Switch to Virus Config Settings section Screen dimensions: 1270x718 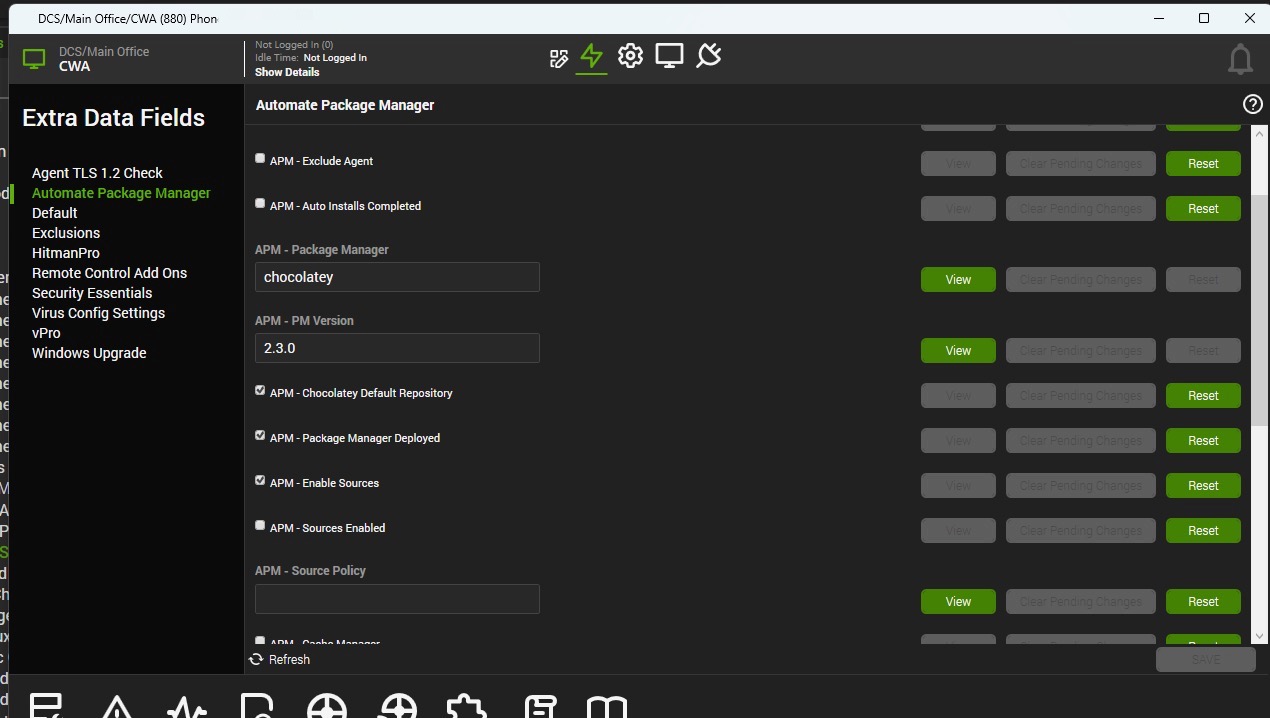98,313
